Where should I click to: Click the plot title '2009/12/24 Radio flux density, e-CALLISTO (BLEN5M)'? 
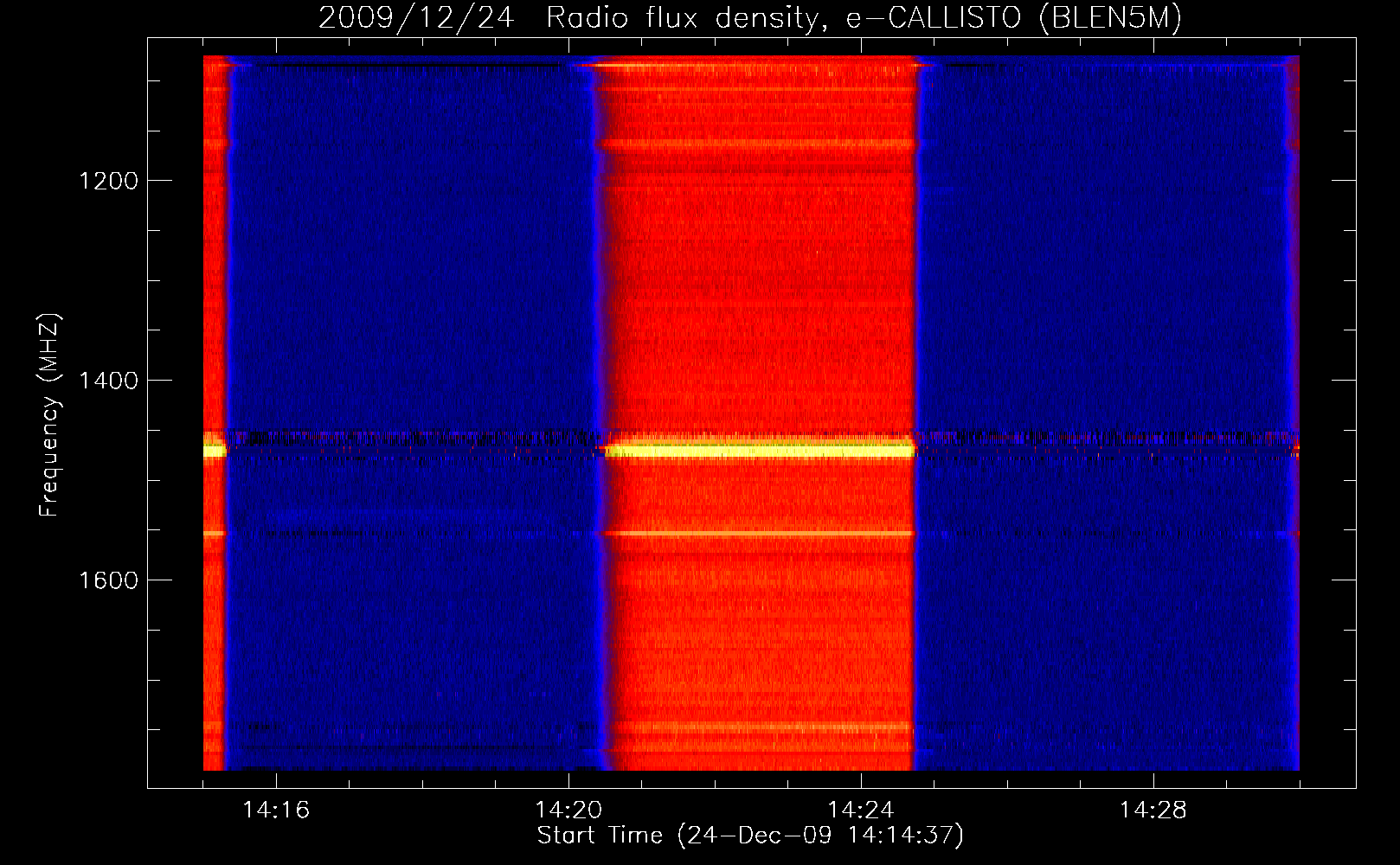[750, 18]
